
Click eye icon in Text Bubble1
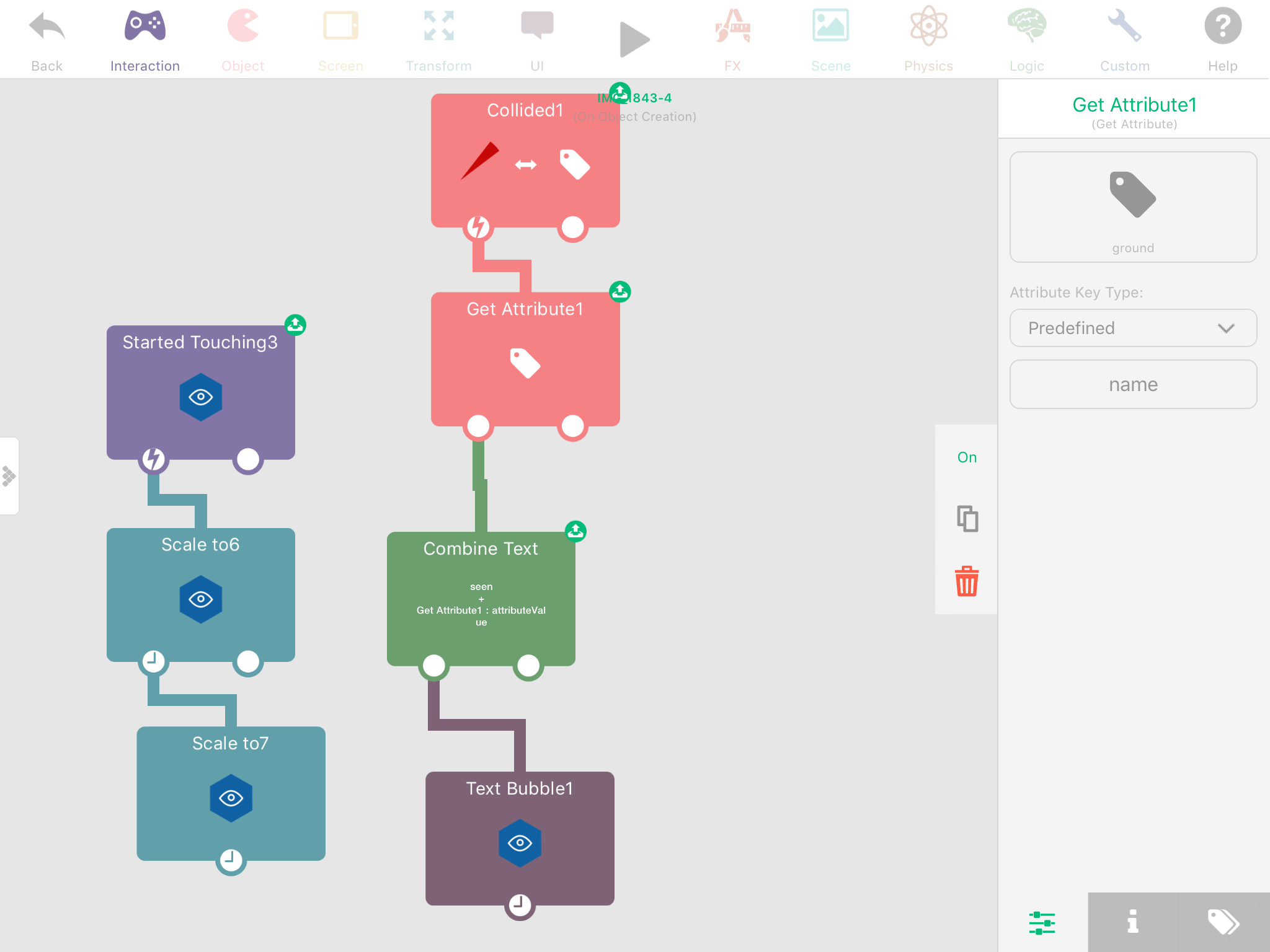click(520, 843)
